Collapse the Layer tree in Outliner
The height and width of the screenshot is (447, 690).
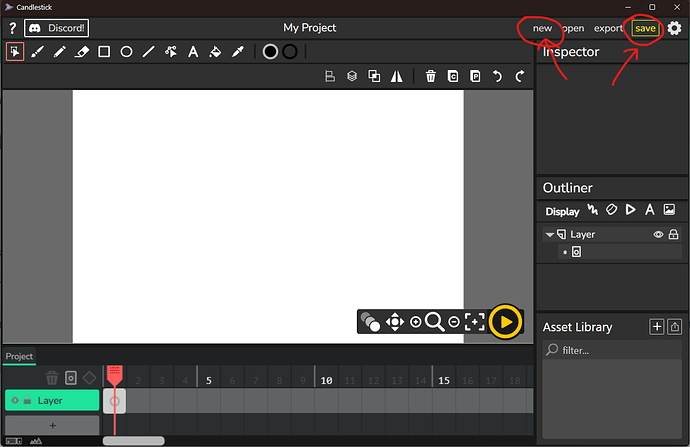(x=549, y=235)
